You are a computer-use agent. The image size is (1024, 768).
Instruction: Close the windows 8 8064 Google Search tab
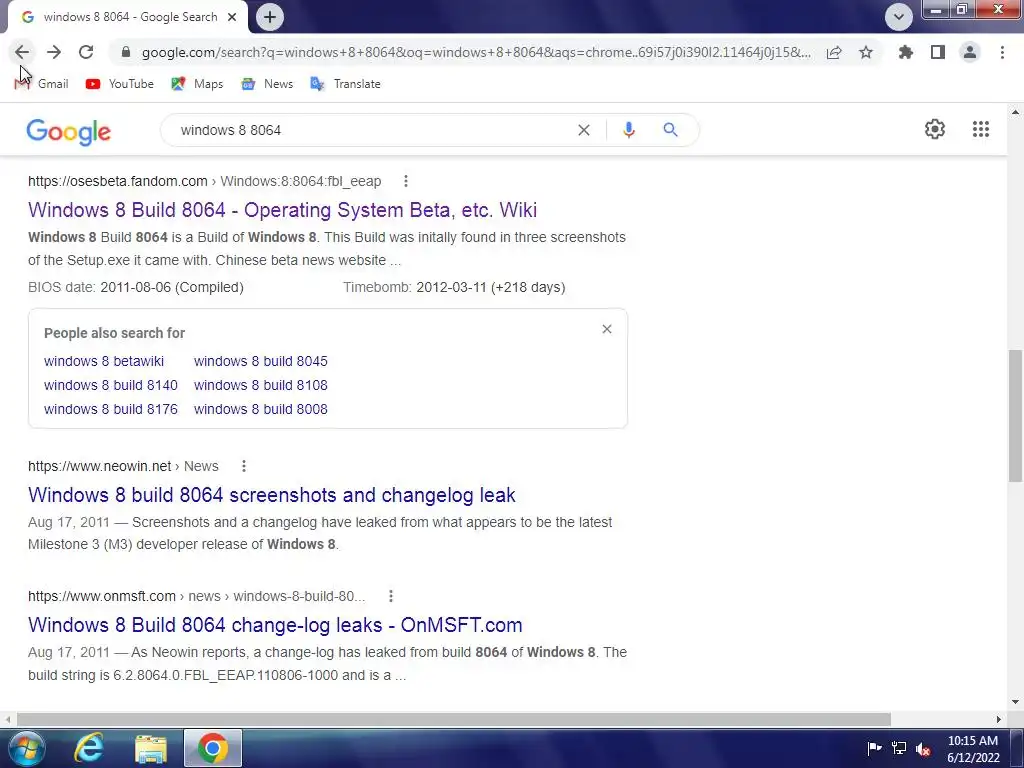pos(232,17)
